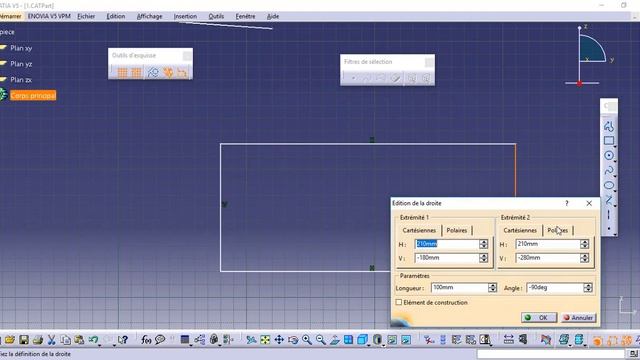This screenshot has width=640, height=360.
Task: Open the Ellipse tool flyout arrow
Action: (615, 190)
